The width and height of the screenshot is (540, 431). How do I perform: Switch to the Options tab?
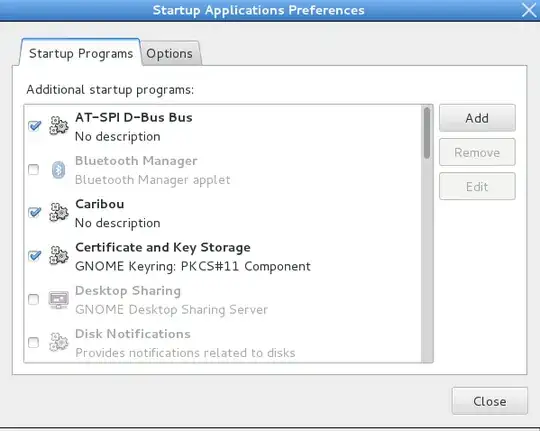170,53
